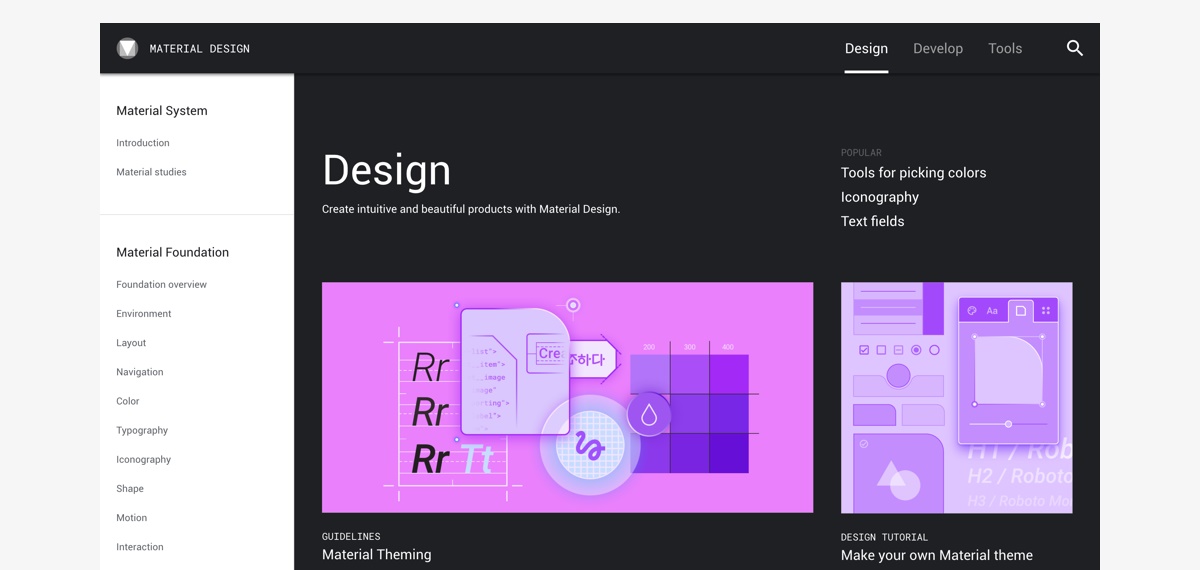1200x570 pixels.
Task: Go to the Environment section
Action: point(144,313)
